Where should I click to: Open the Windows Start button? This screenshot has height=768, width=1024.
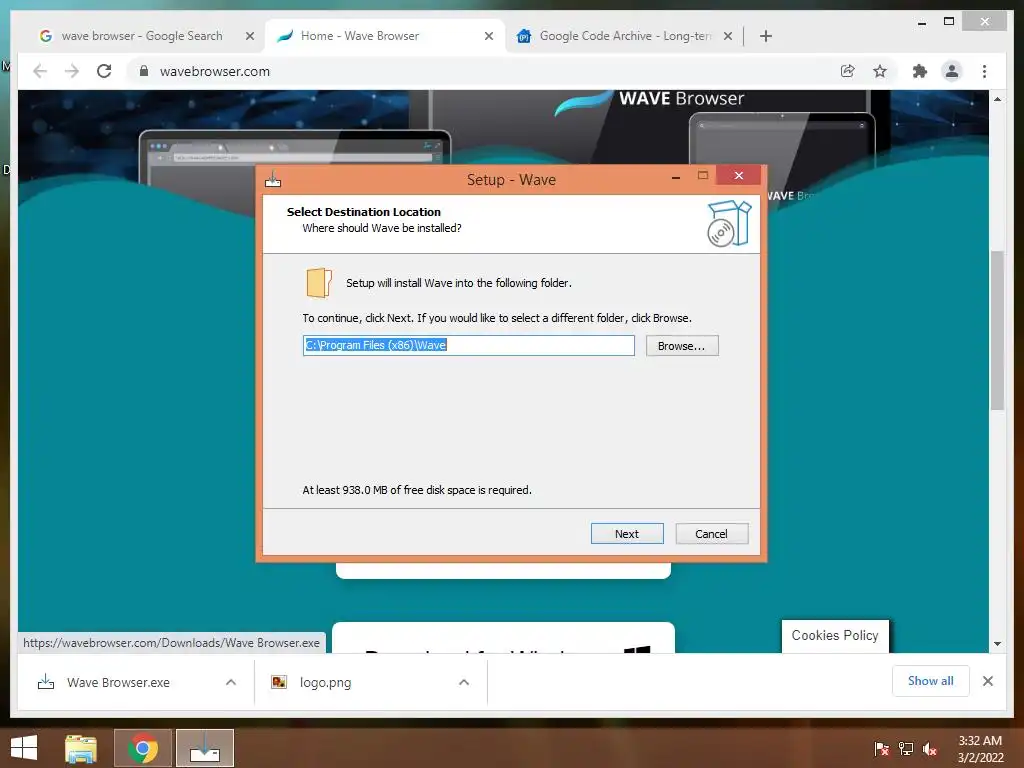coord(24,748)
